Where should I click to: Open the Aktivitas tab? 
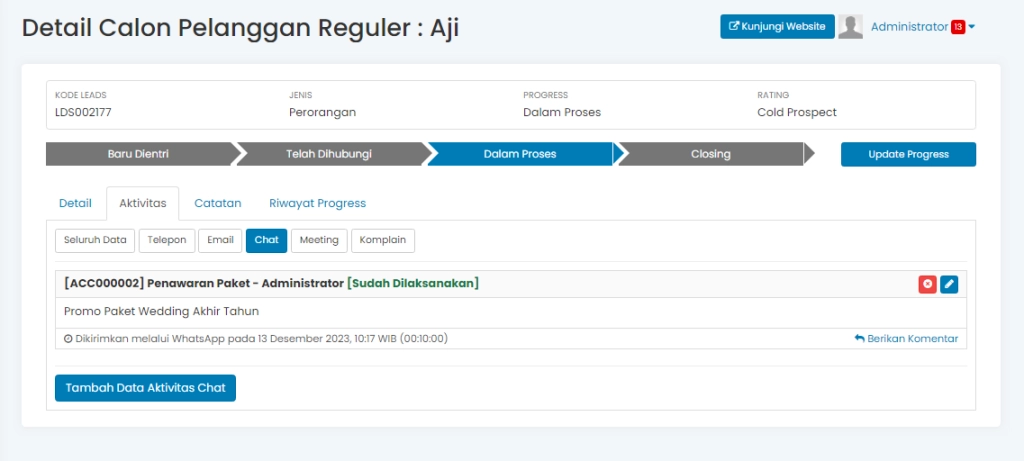[142, 203]
